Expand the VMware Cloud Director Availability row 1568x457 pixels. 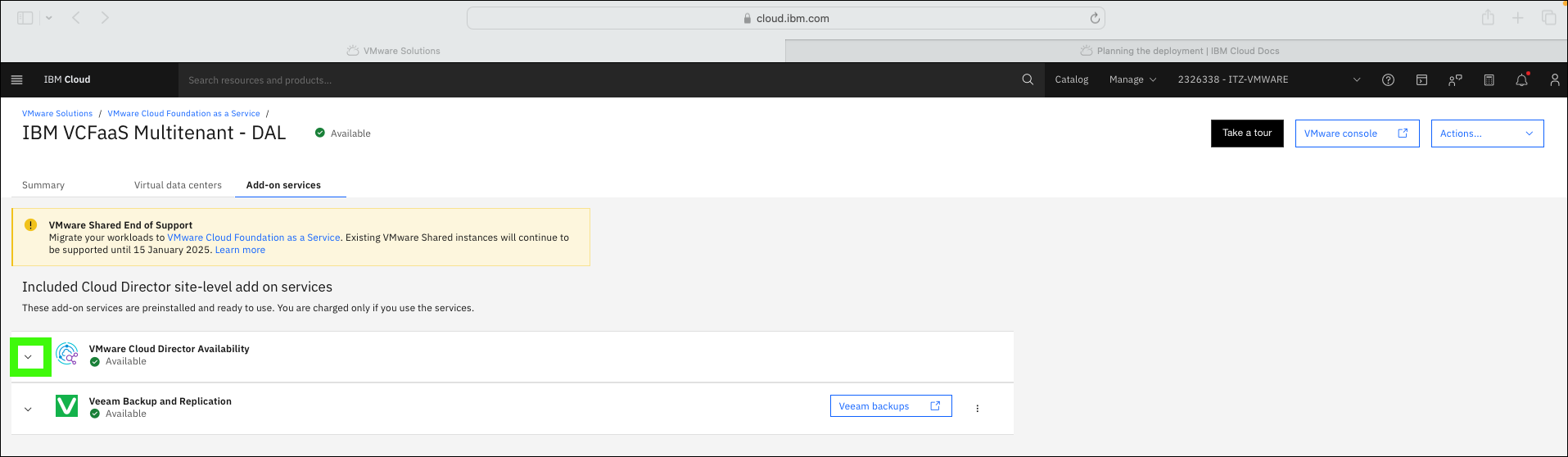[x=28, y=357]
